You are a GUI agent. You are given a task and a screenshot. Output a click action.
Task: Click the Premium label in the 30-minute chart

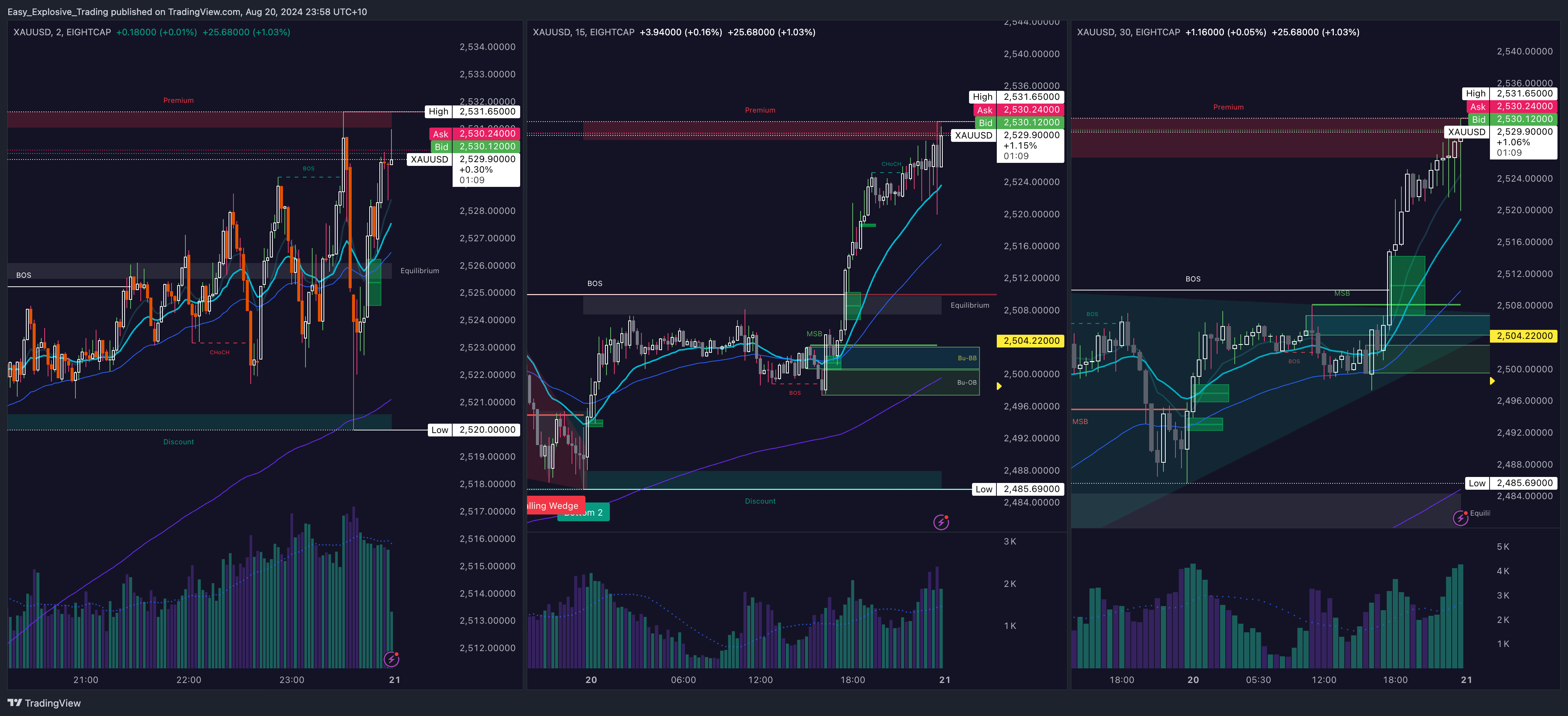[1228, 107]
